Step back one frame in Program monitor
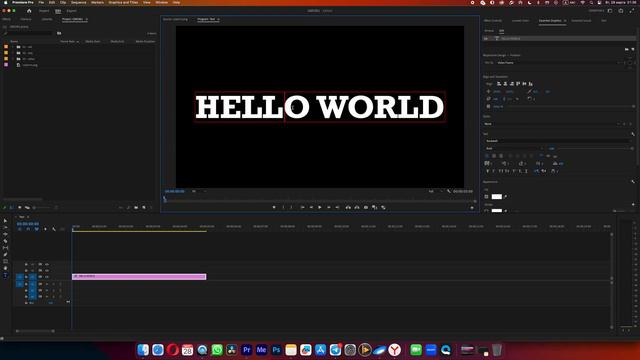 coord(311,207)
